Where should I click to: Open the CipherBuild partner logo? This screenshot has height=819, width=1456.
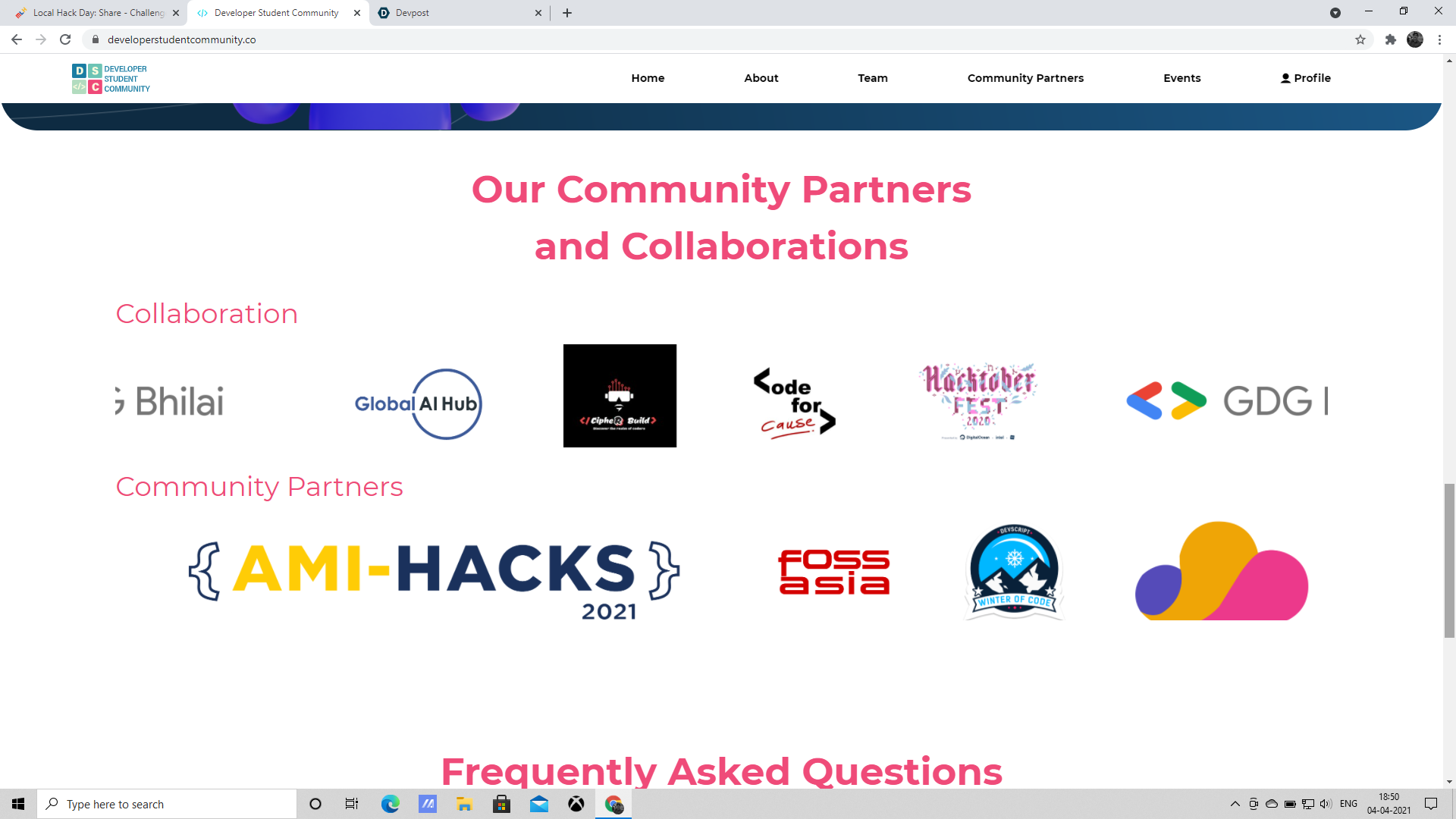coord(620,396)
